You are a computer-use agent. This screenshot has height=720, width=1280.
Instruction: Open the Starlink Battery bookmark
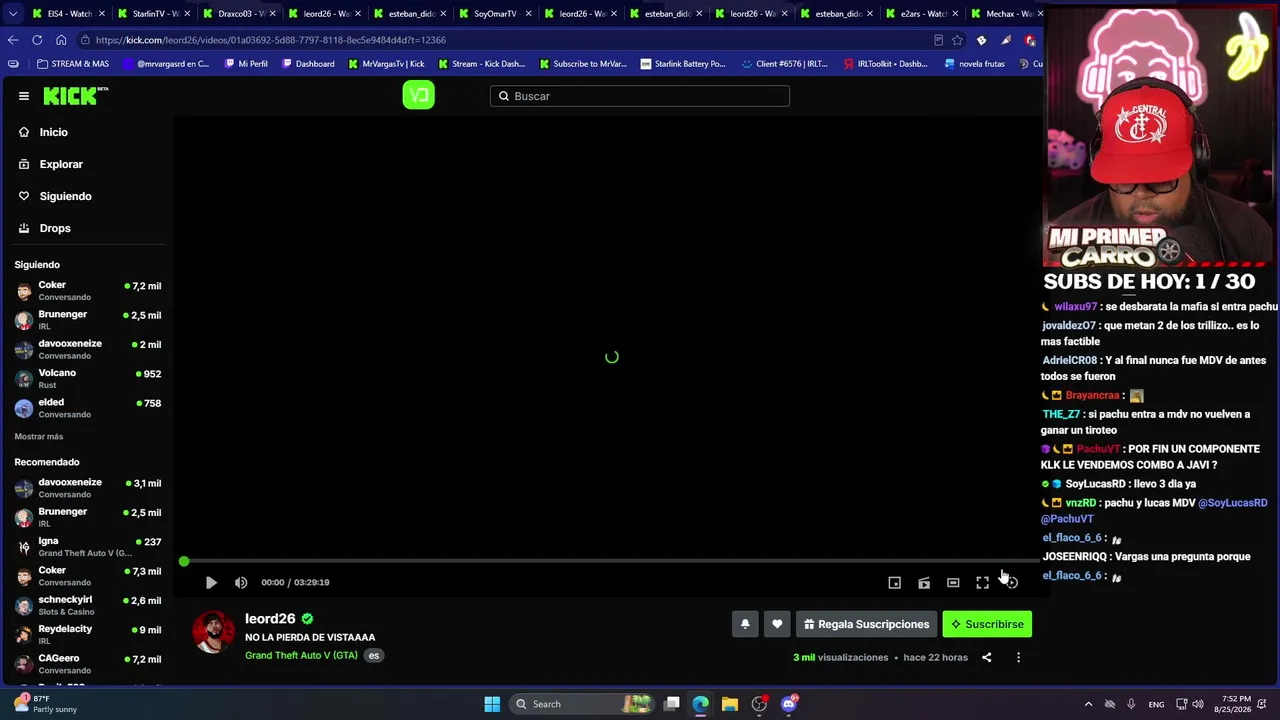pos(683,64)
